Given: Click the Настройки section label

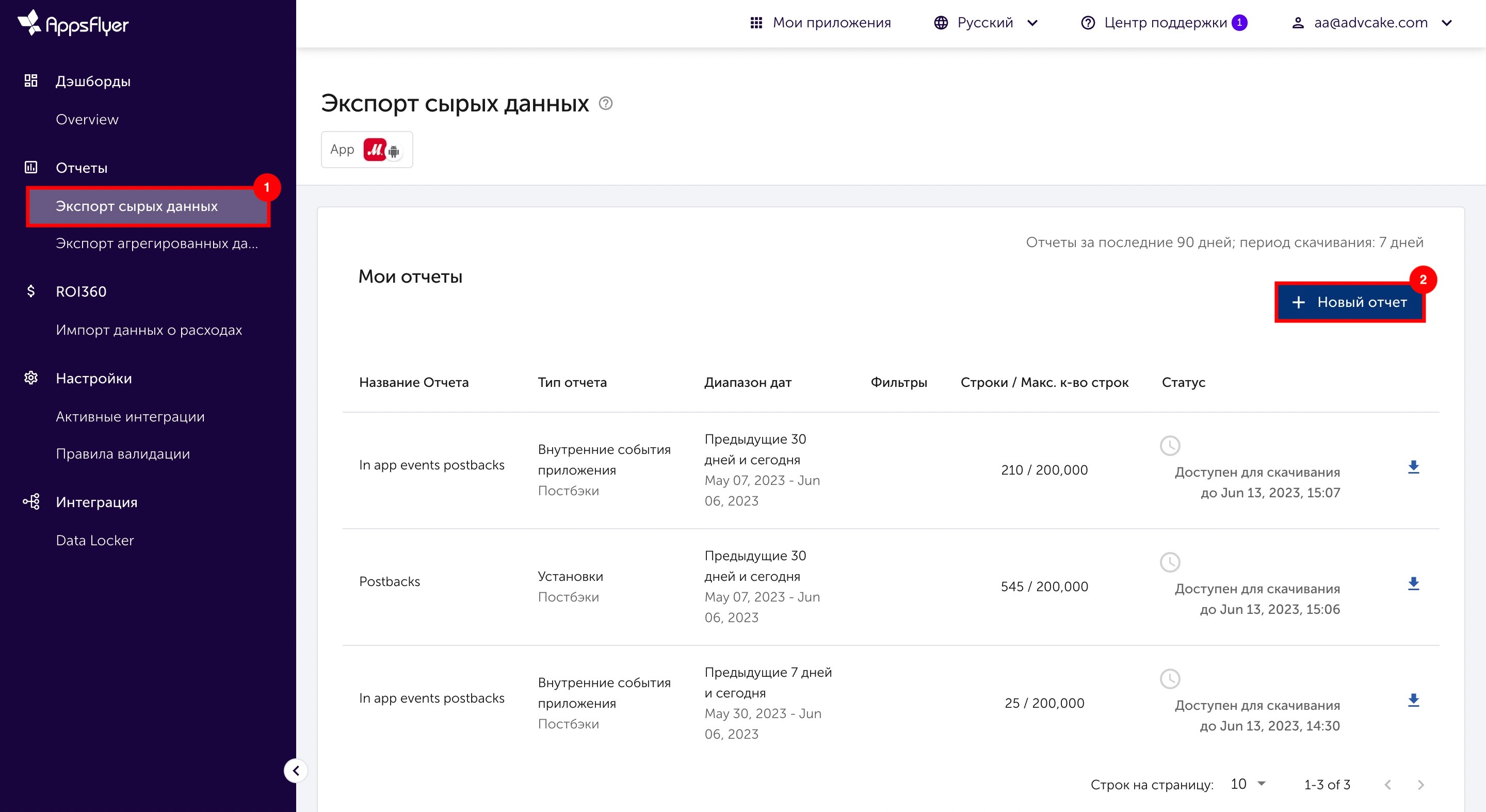Looking at the screenshot, I should click(94, 378).
